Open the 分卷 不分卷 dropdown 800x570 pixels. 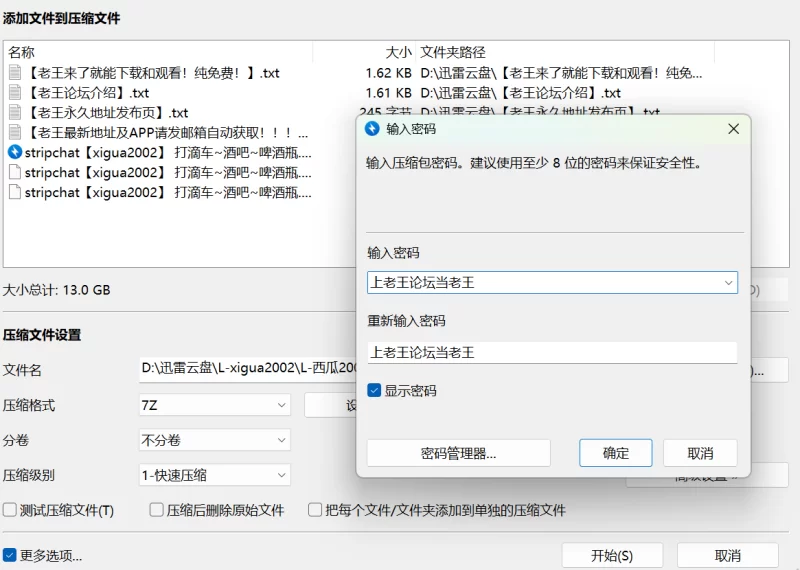coord(215,440)
